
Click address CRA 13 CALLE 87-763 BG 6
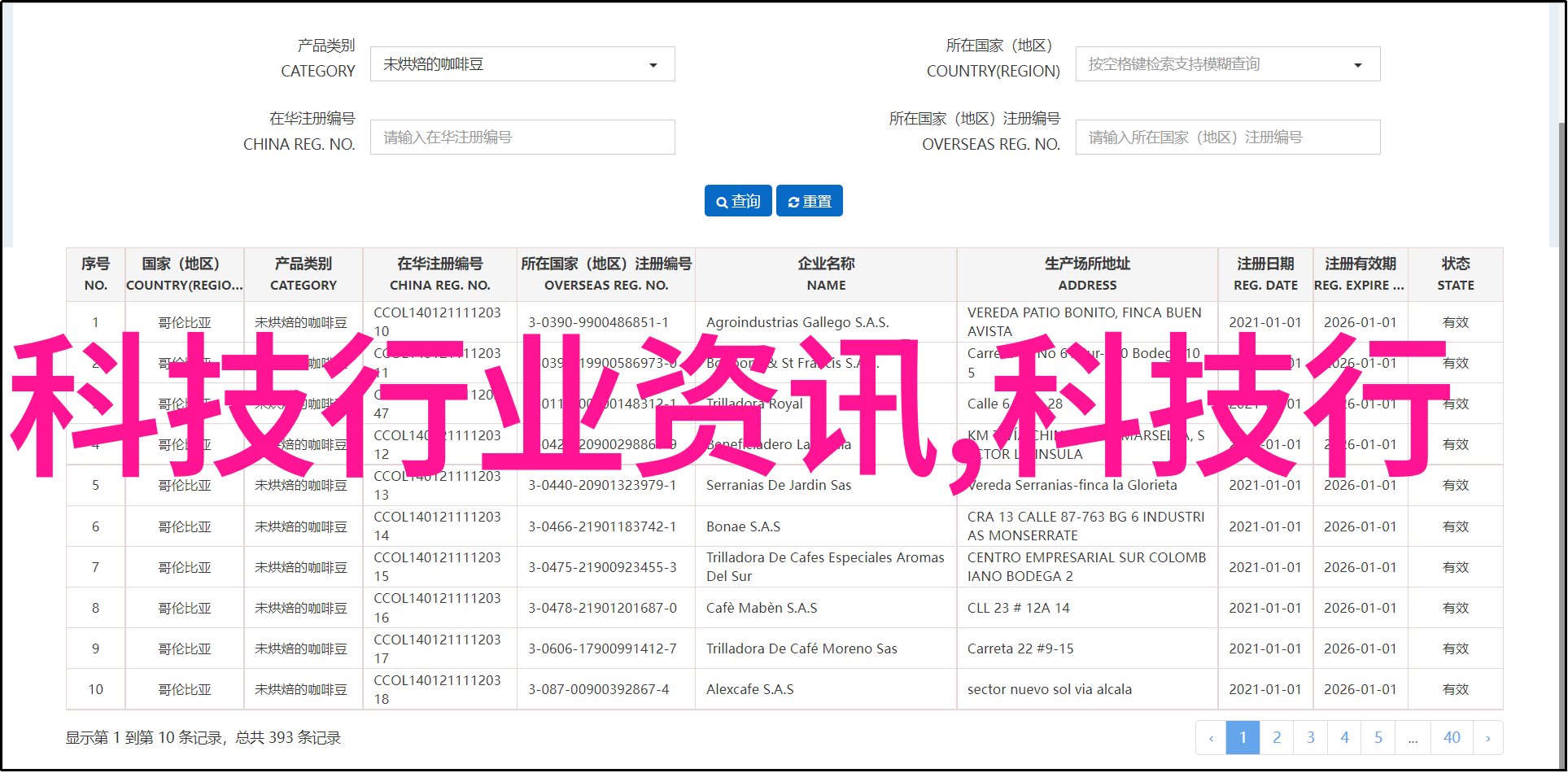tap(1085, 526)
